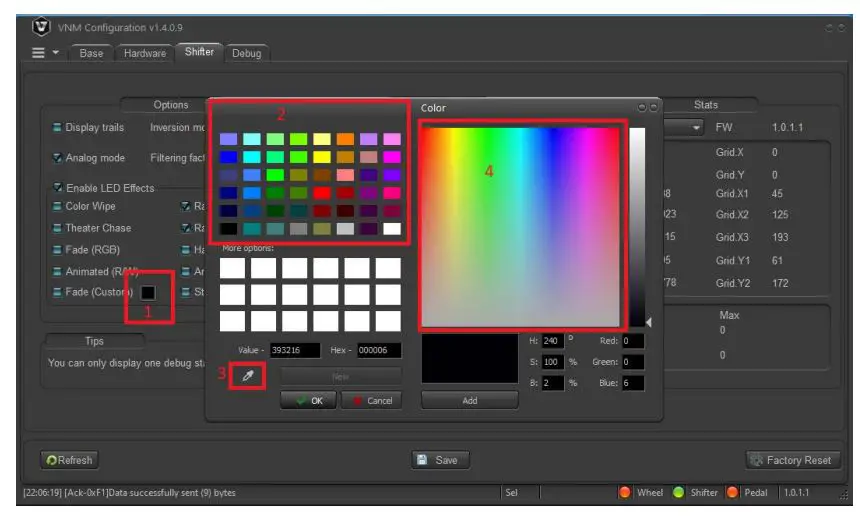
Task: Open the hamburger menu icon
Action: pyautogui.click(x=38, y=53)
